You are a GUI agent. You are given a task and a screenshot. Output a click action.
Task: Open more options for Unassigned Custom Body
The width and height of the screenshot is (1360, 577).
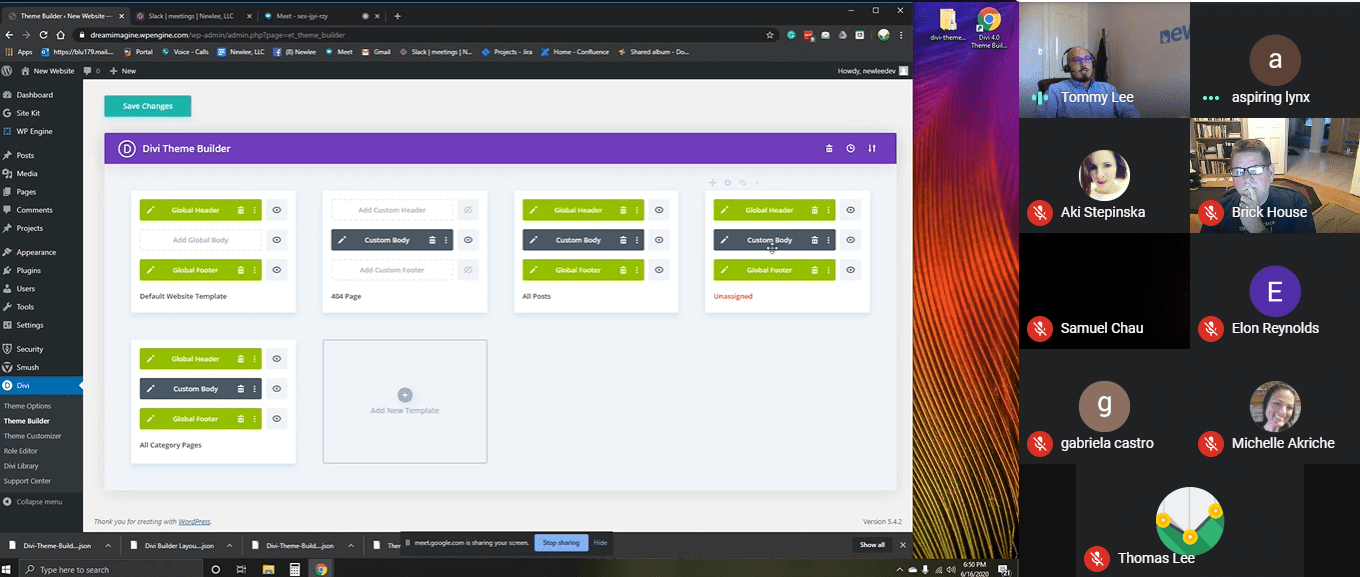point(827,240)
